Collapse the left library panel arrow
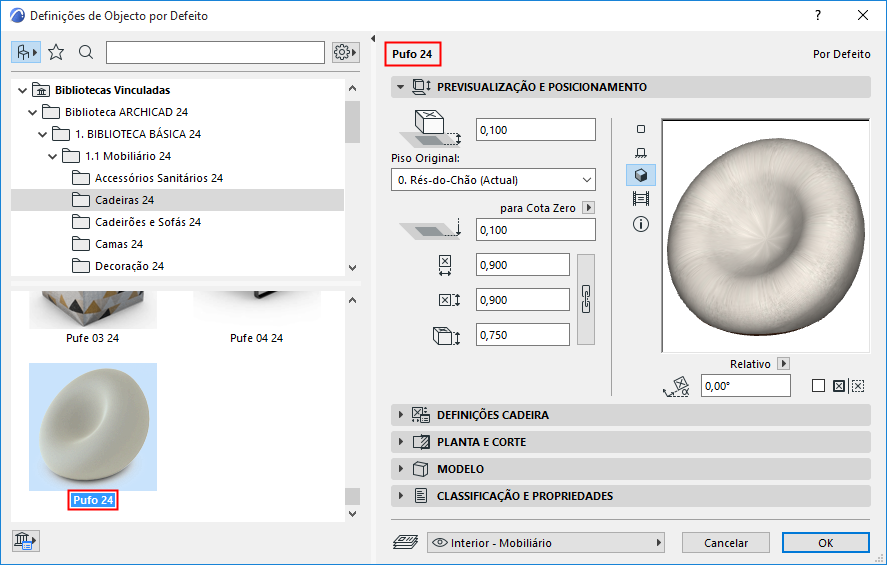The width and height of the screenshot is (887, 565). (373, 38)
